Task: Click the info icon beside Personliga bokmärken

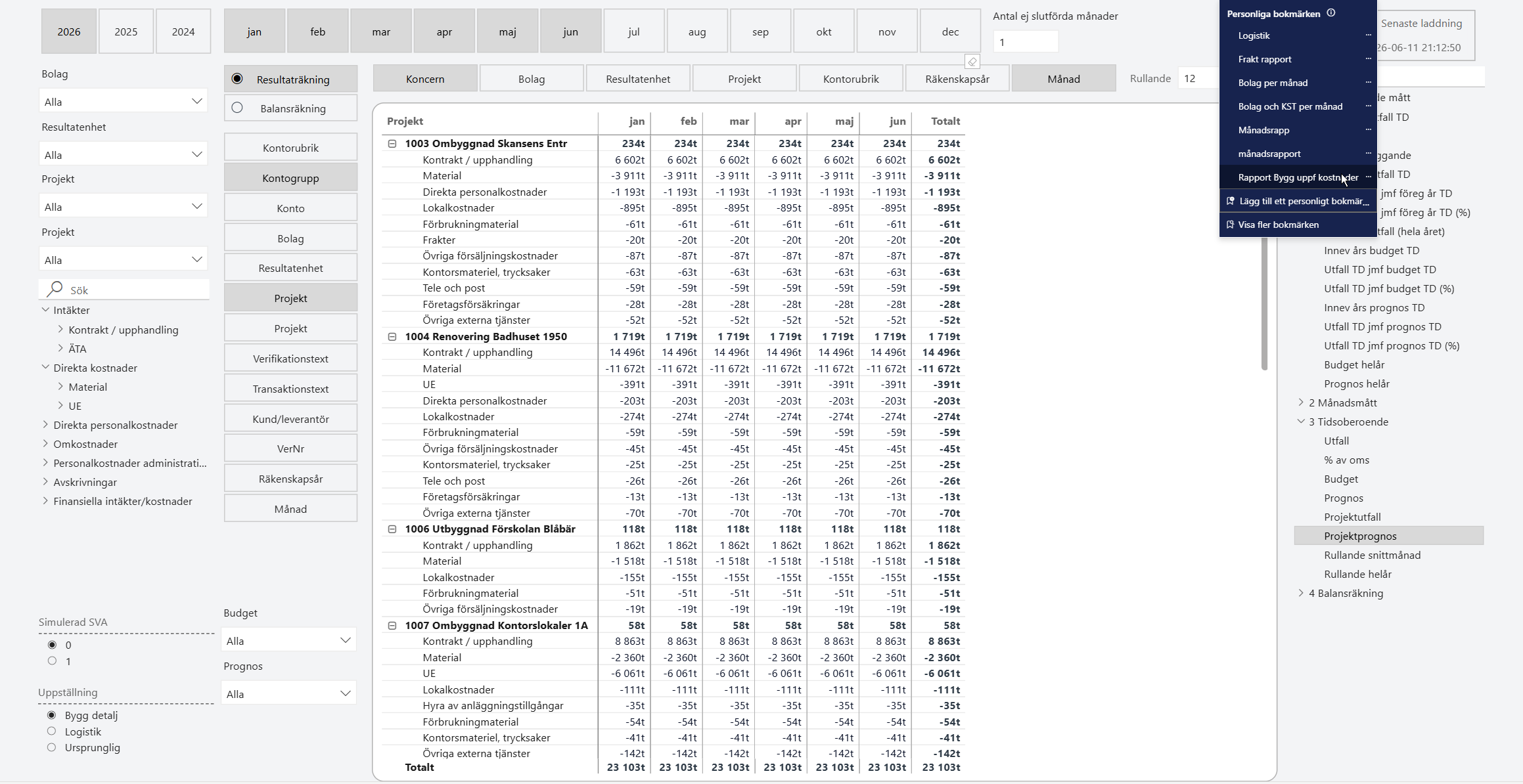Action: 1331,12
